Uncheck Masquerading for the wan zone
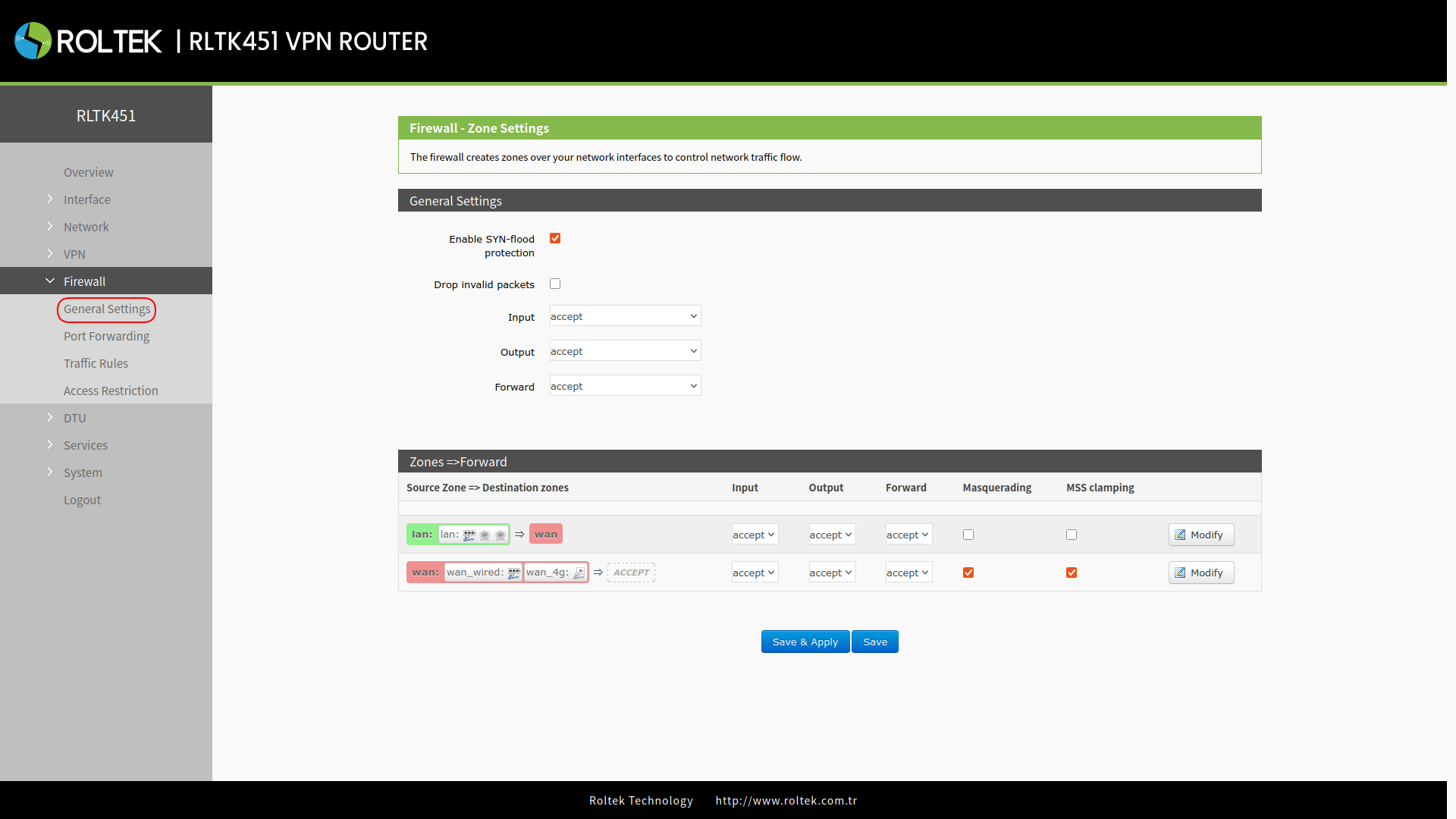This screenshot has height=819, width=1456. (x=968, y=573)
